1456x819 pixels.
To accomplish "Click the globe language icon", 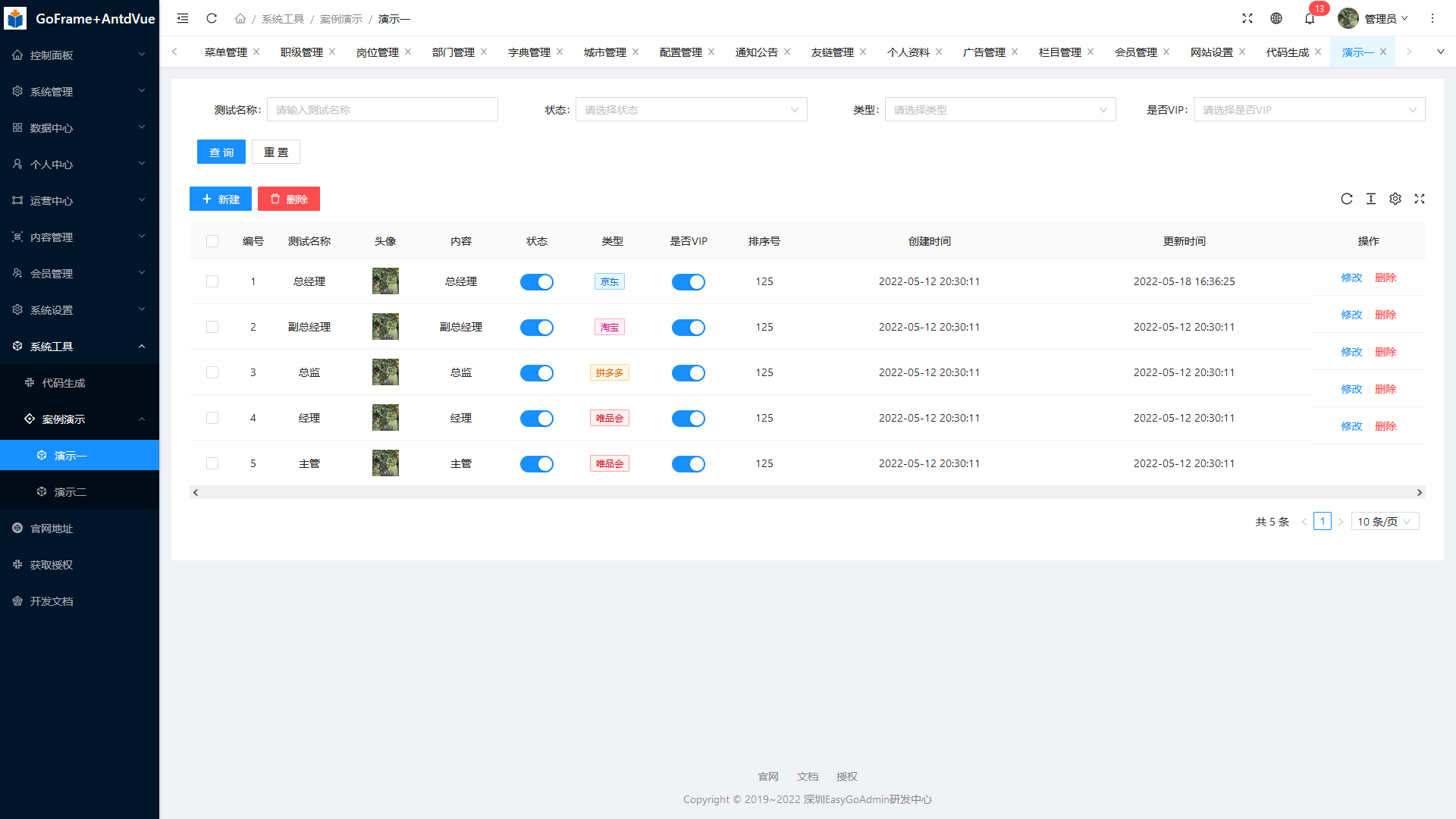I will (x=1276, y=18).
